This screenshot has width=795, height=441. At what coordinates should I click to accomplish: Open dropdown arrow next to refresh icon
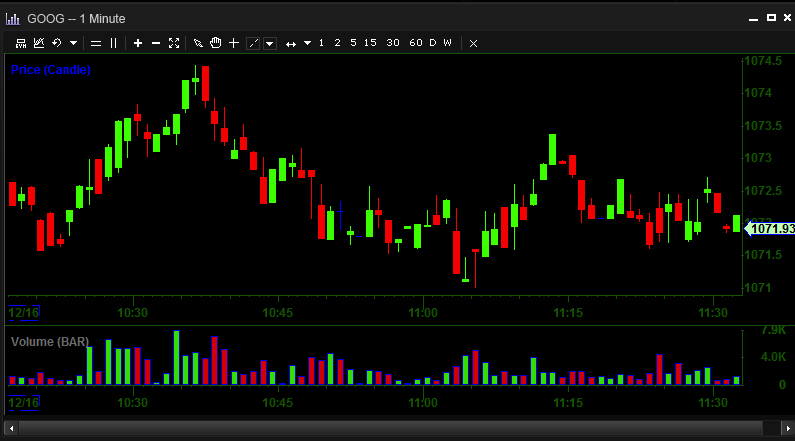click(74, 43)
